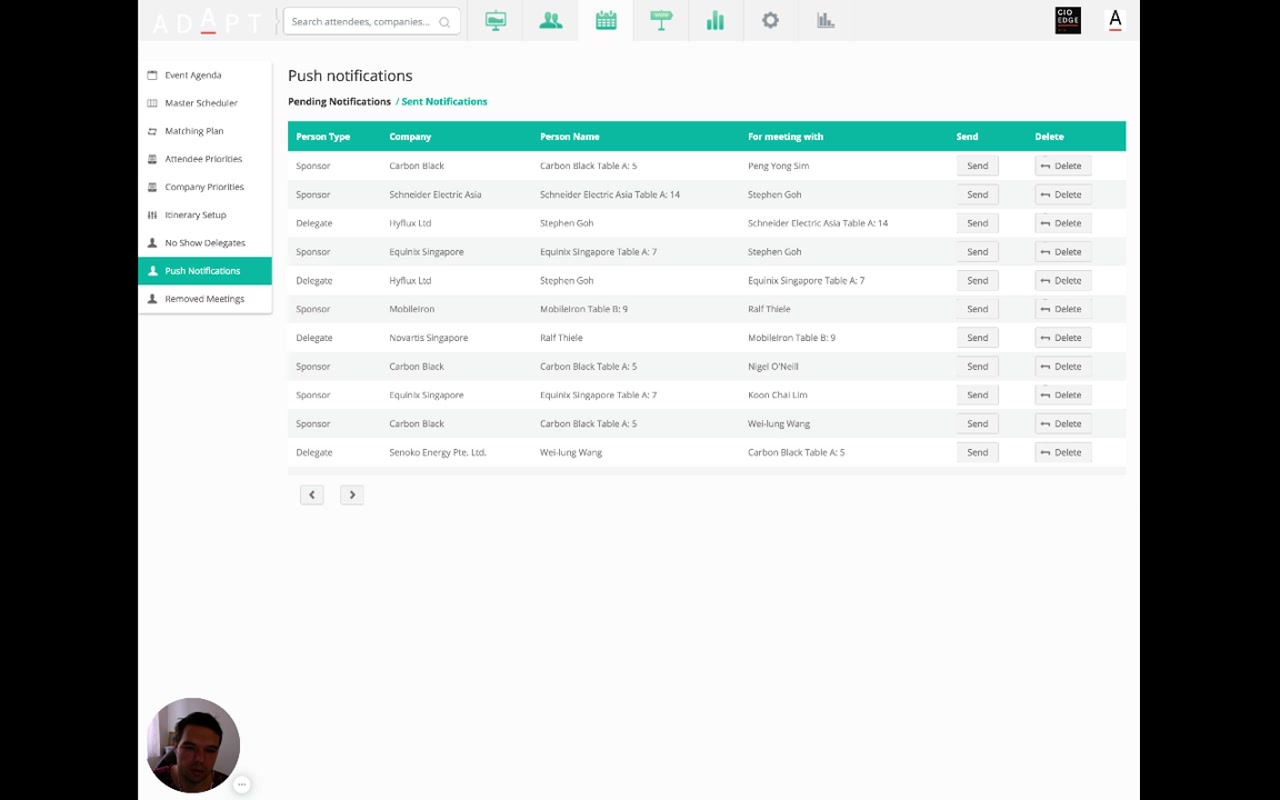Send notification in Schneider Electric Asia sponsor row
The width and height of the screenshot is (1280, 800).
tap(977, 195)
